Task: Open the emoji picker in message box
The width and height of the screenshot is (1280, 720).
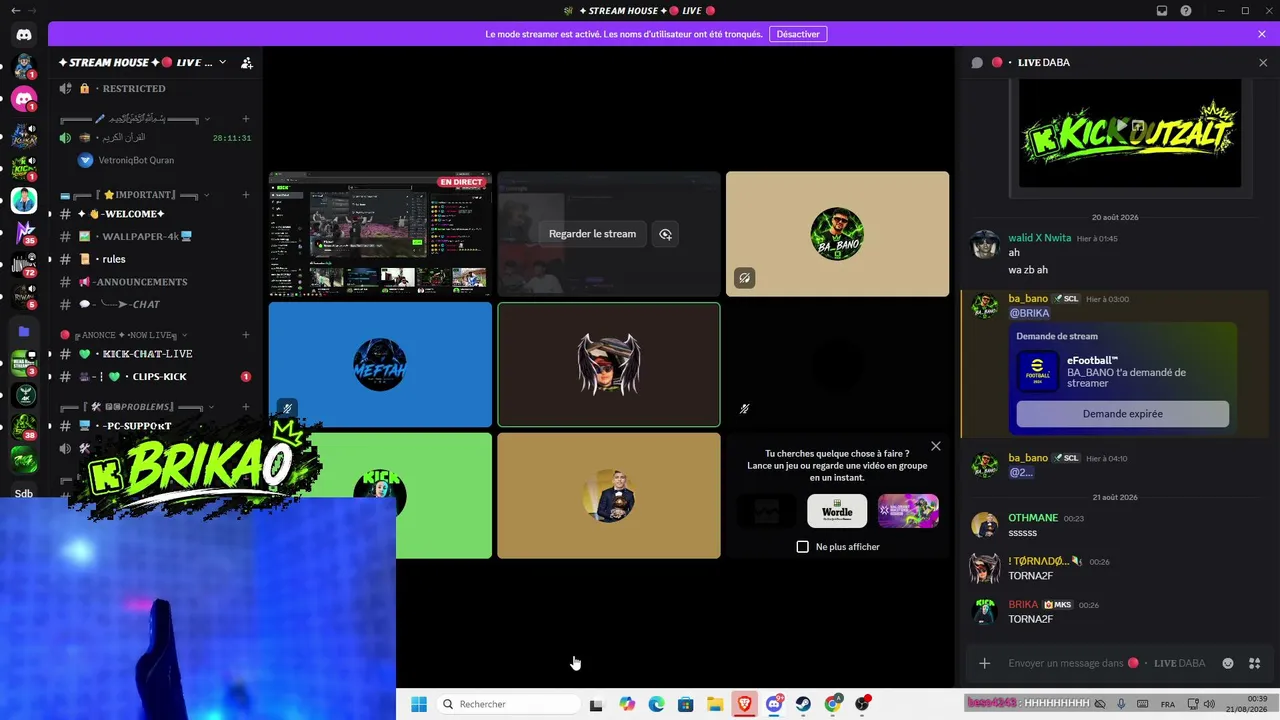Action: [x=1228, y=663]
